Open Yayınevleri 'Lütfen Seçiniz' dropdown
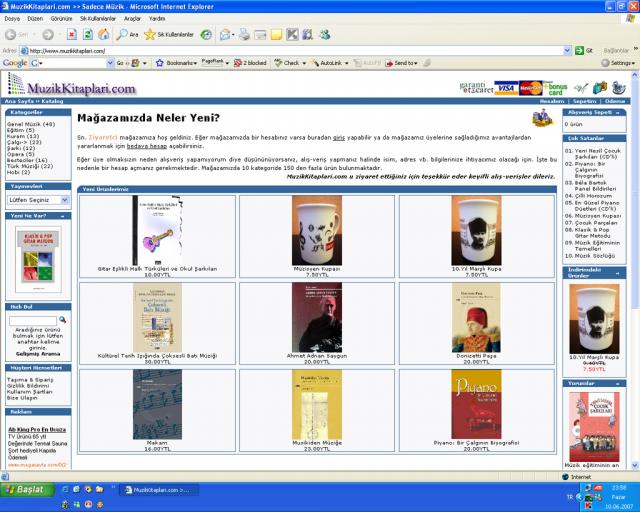Viewport: 640px width, 512px height. point(38,200)
